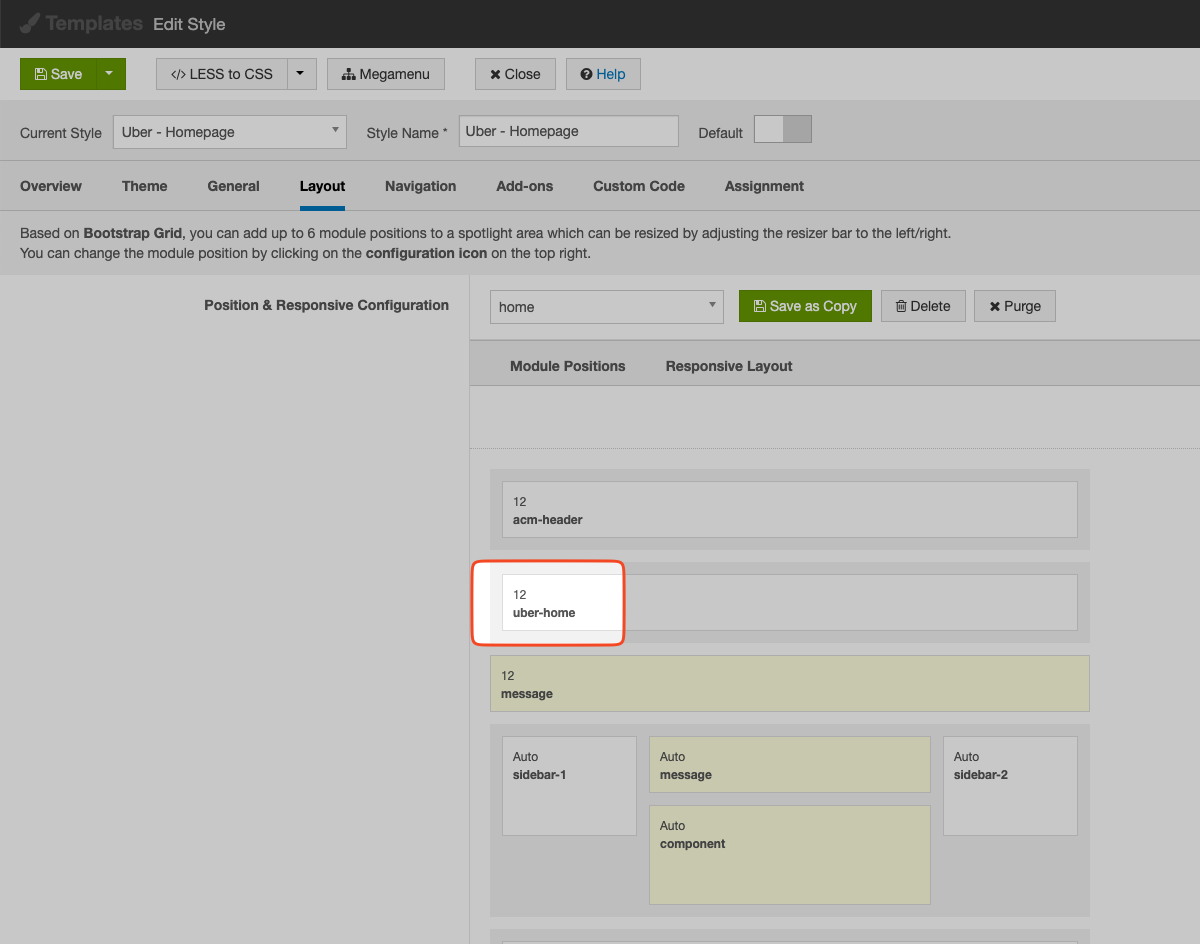Open the Megamenu editor

point(385,74)
